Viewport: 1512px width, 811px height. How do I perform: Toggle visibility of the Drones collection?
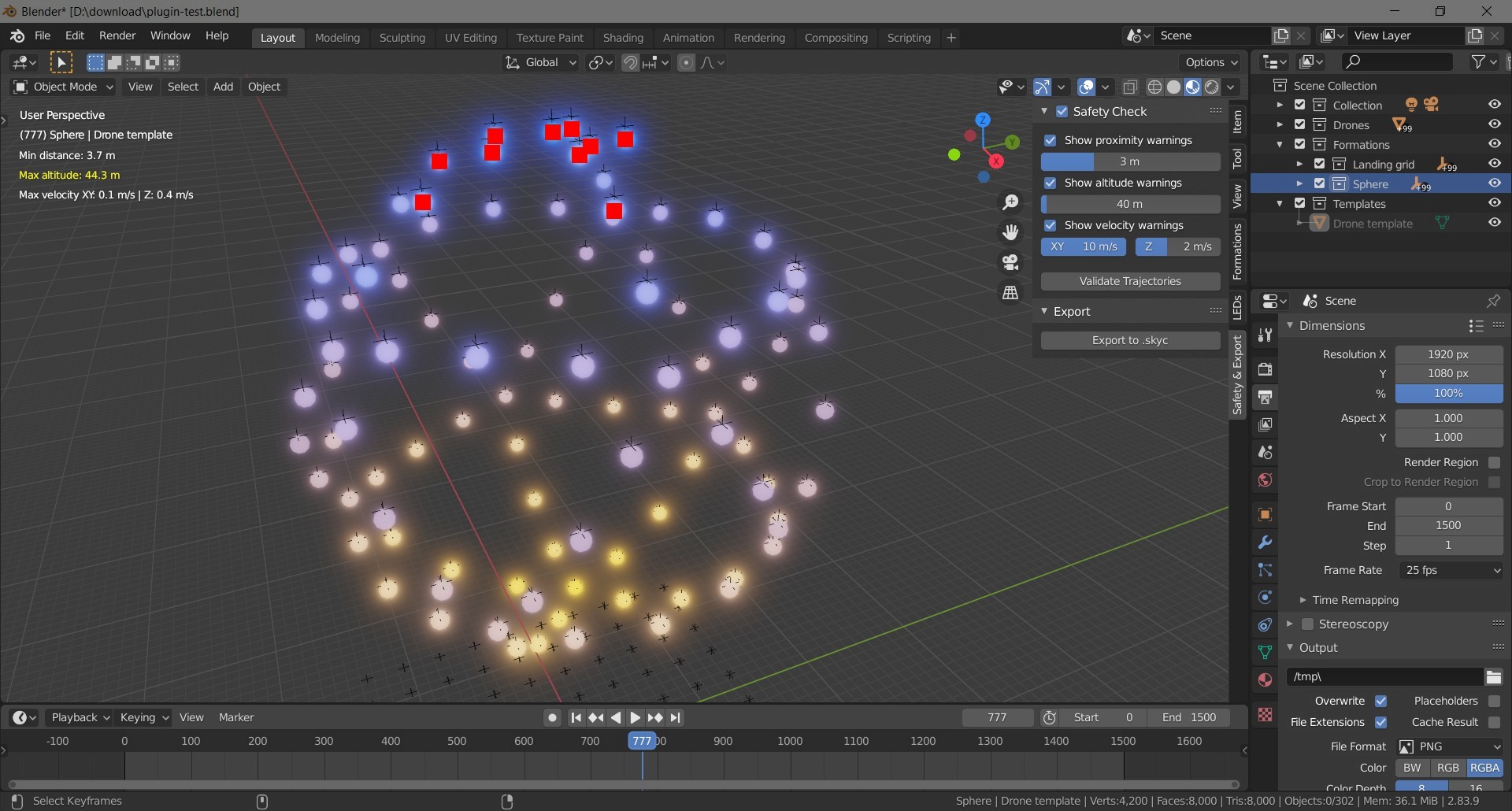1495,124
